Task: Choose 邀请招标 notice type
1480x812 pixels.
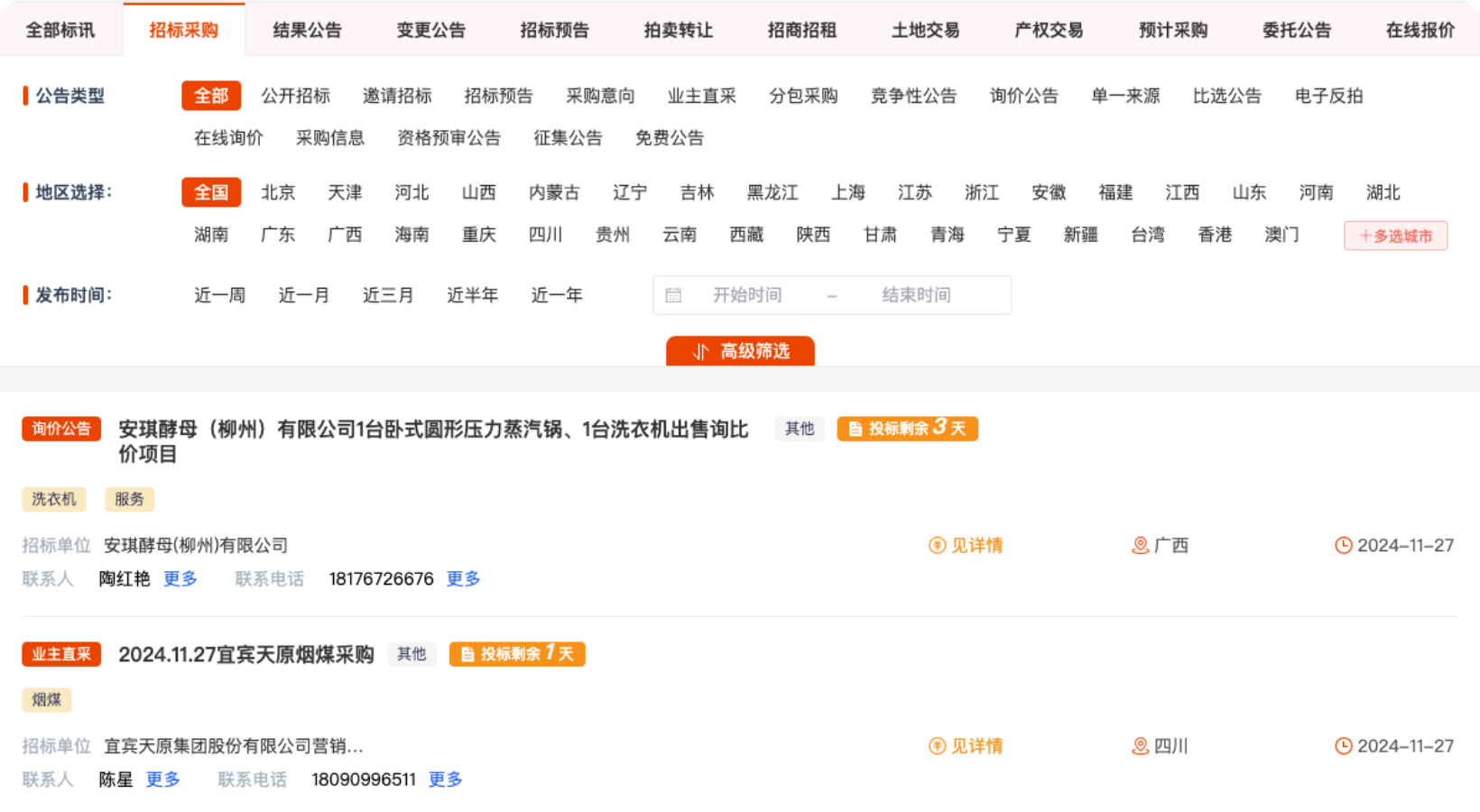Action: click(x=397, y=96)
